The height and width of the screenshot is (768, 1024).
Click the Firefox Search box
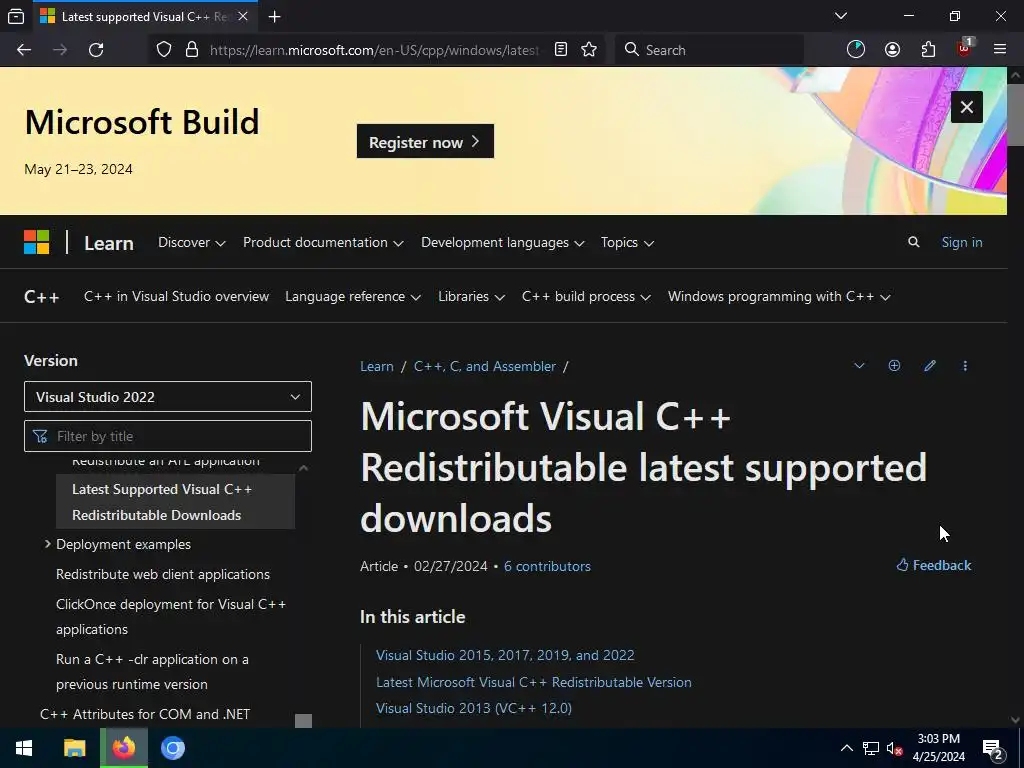(710, 50)
